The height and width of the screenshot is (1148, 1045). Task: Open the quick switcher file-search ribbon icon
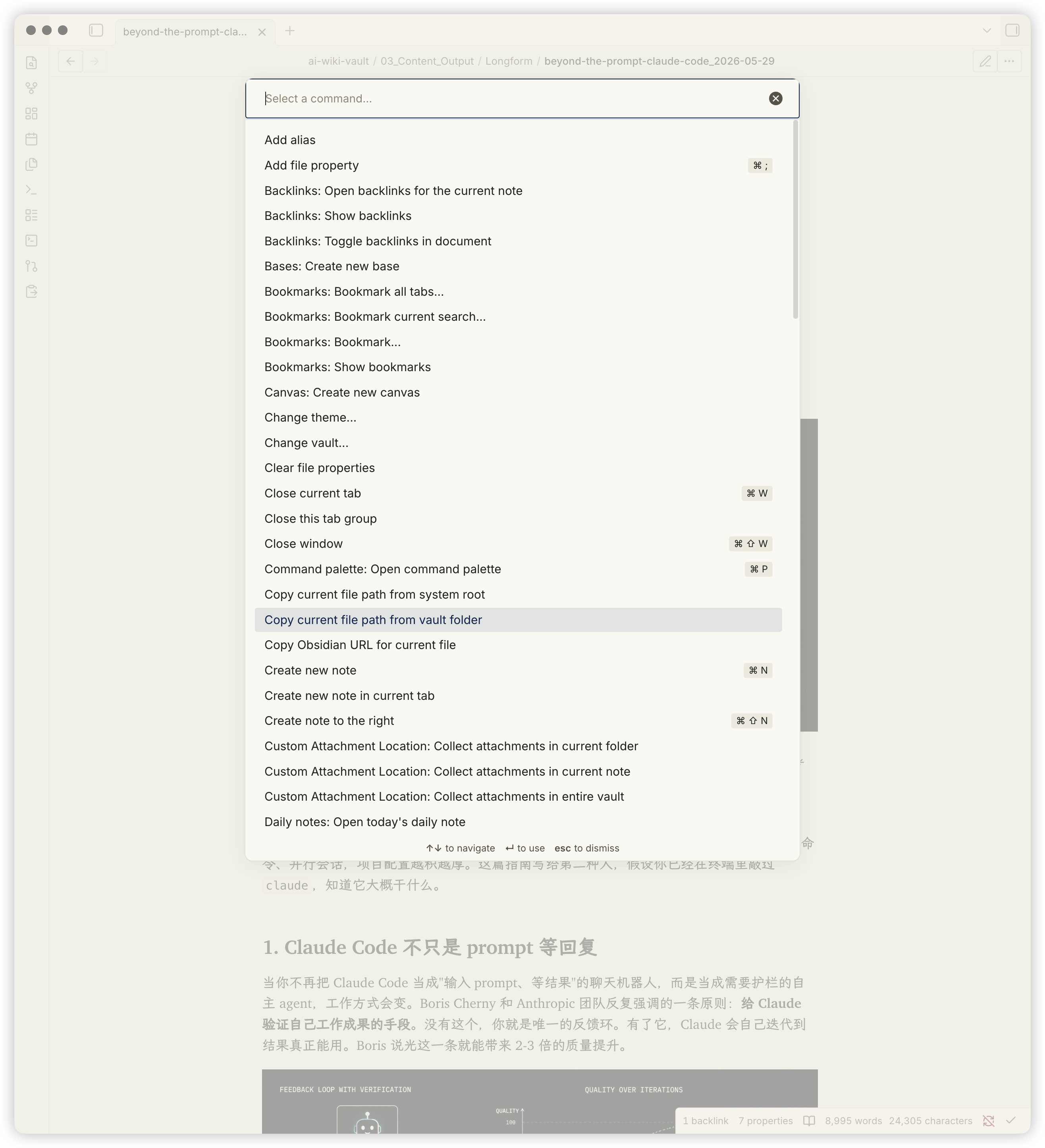tap(31, 63)
